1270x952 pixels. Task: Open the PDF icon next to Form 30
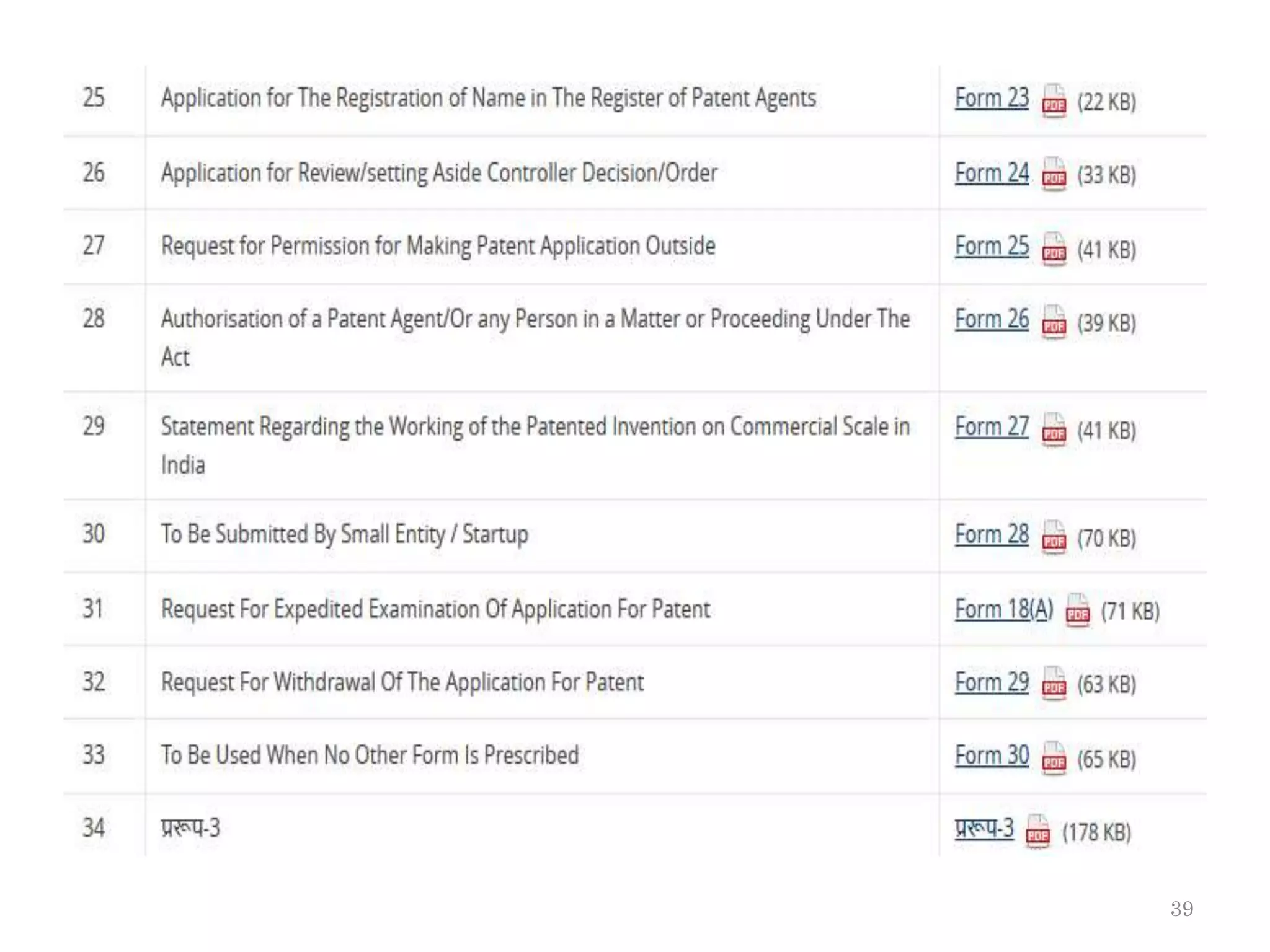point(1054,757)
